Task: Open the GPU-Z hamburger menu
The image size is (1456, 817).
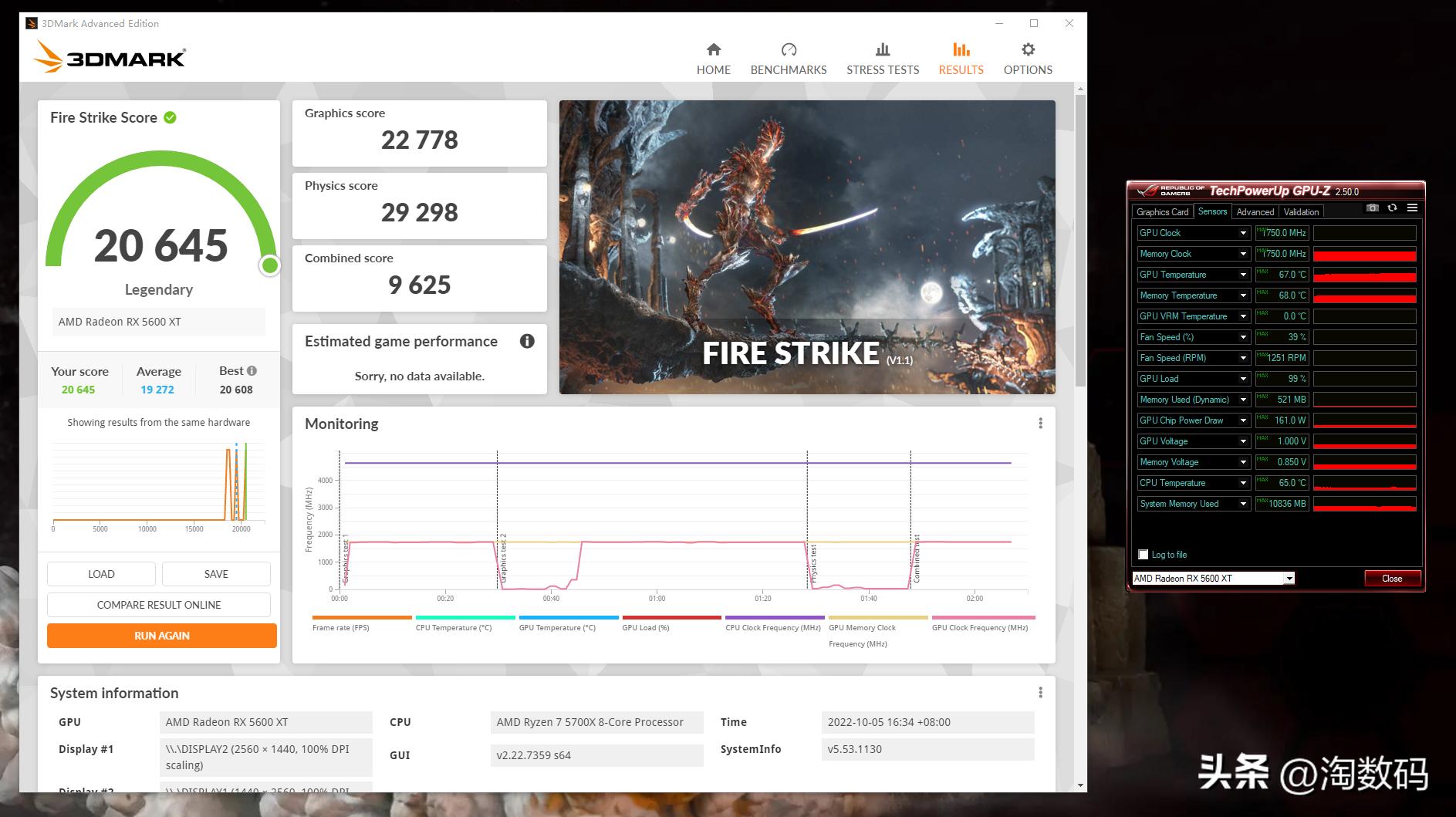Action: pyautogui.click(x=1412, y=208)
